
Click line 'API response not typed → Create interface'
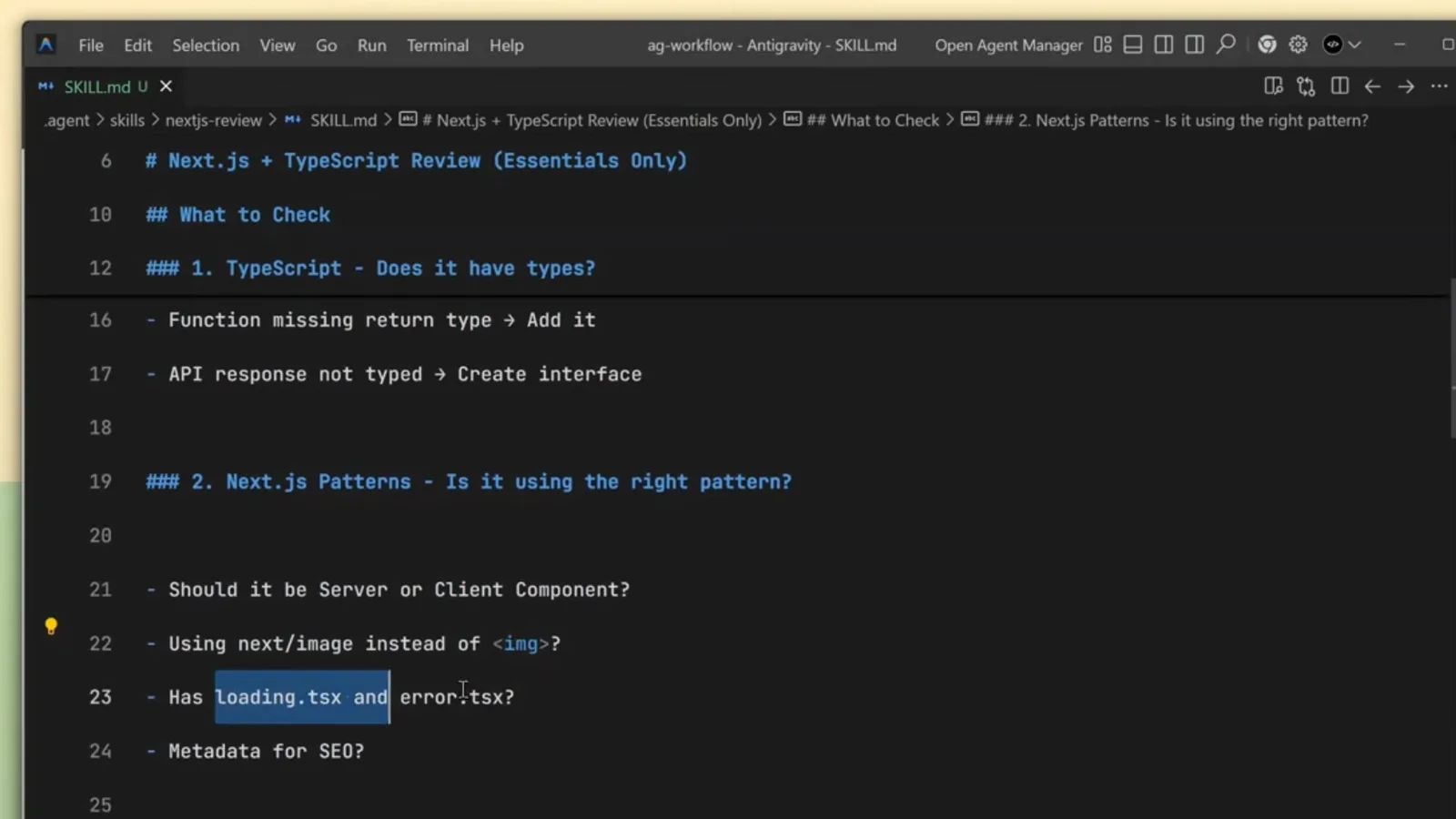[405, 374]
